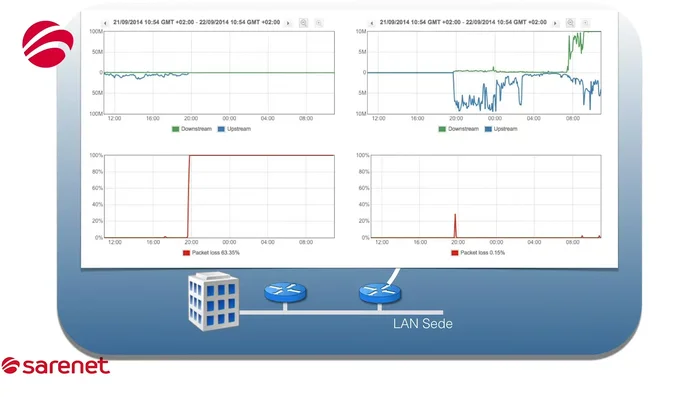Click the packet loss spike in right chart
This screenshot has height=397, width=699.
tap(455, 225)
